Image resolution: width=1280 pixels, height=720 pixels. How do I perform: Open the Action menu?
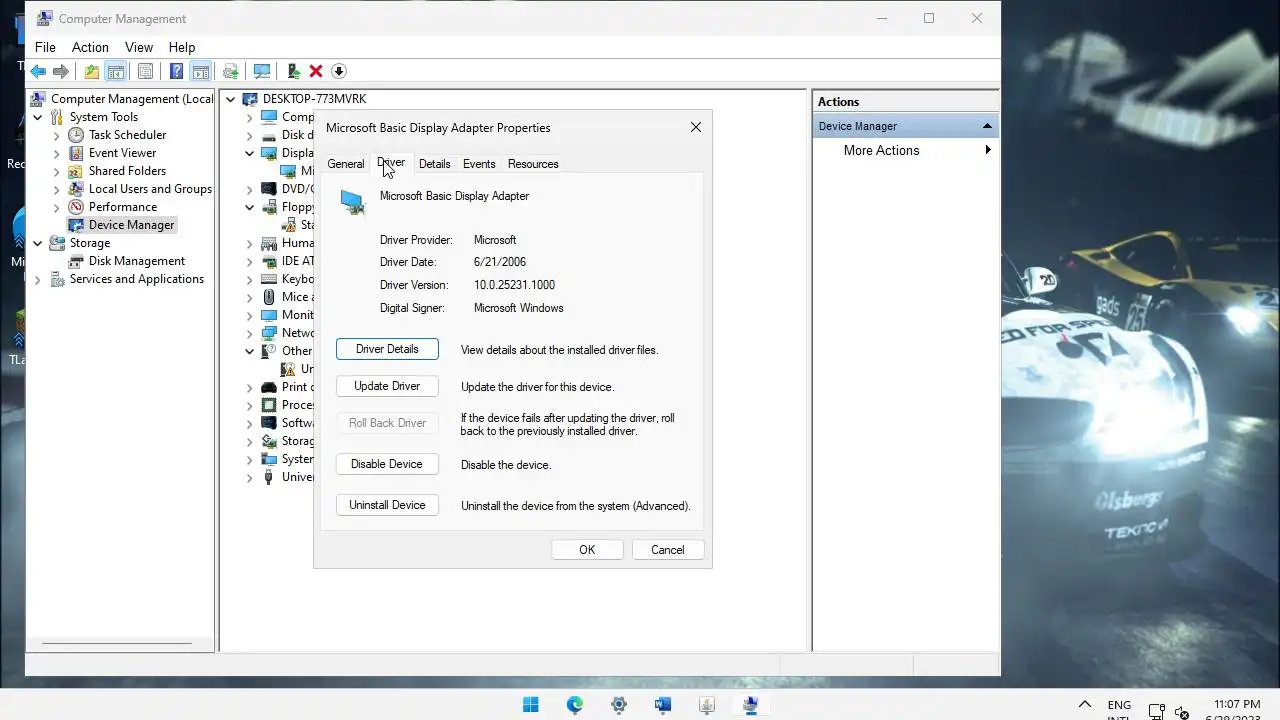click(90, 47)
